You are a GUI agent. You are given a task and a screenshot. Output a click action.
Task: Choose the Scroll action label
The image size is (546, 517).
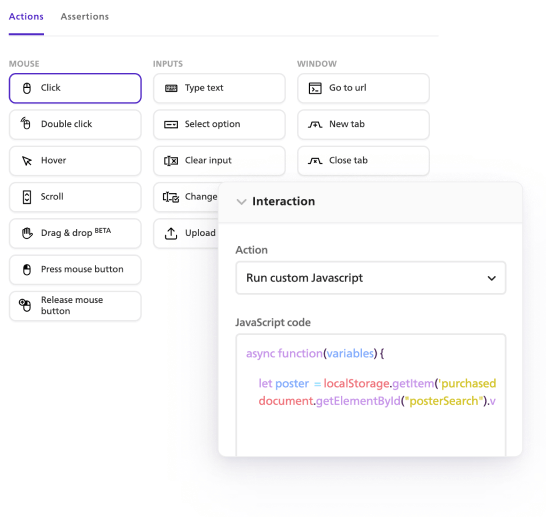point(52,196)
